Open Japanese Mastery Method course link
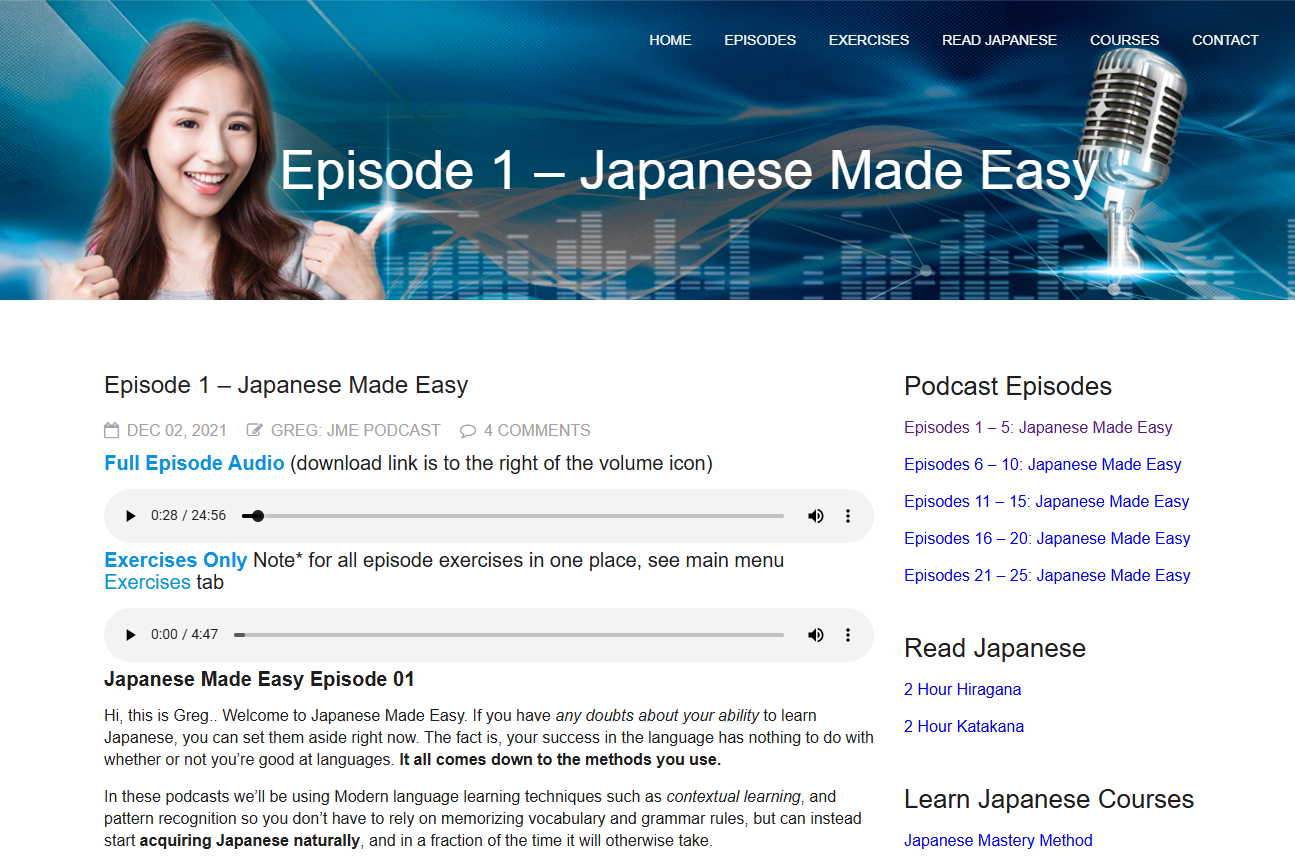Screen dimensions: 1295x868 (998, 841)
